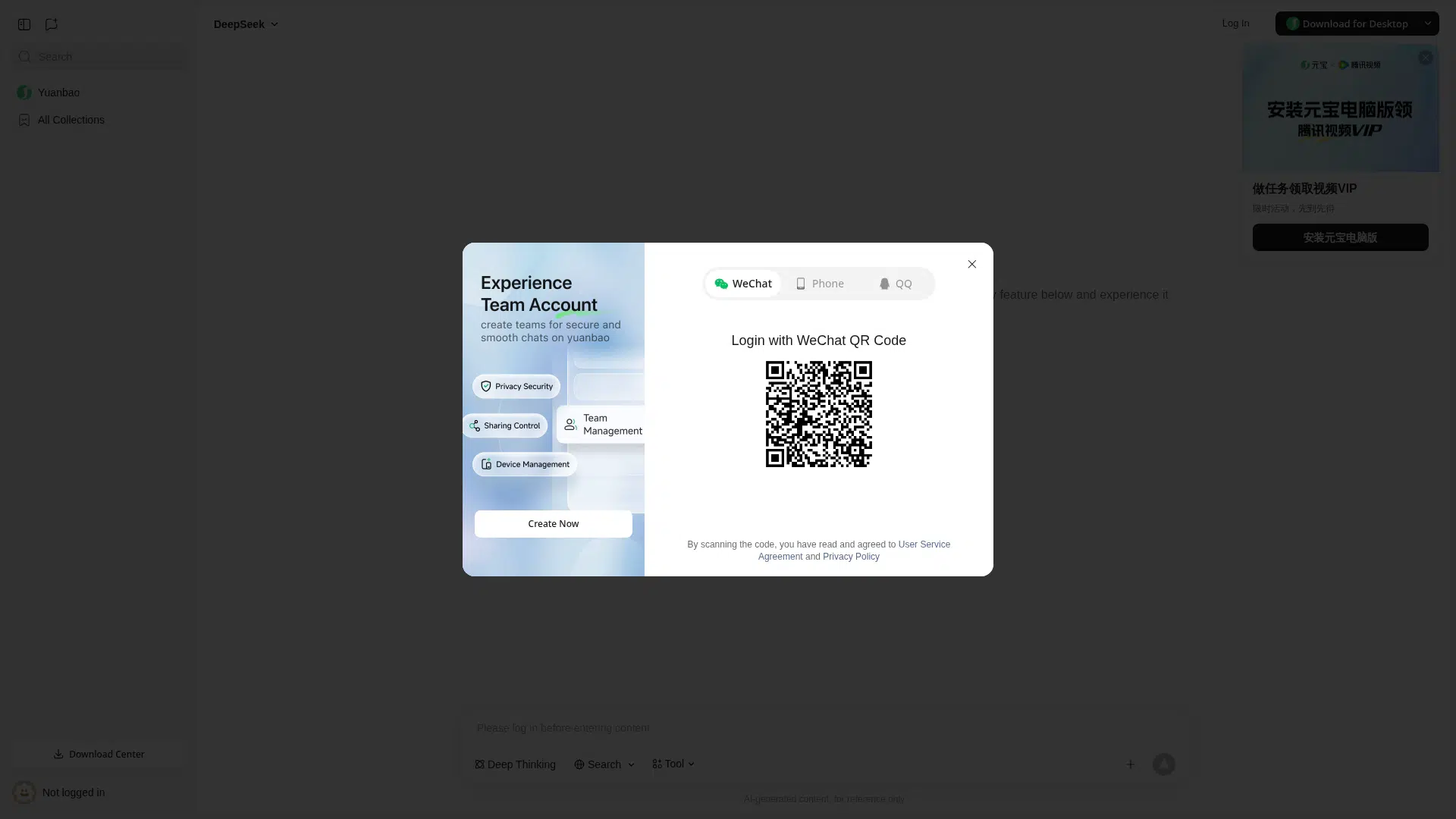The height and width of the screenshot is (819, 1456).
Task: Expand the Search dropdown arrow
Action: (x=631, y=764)
